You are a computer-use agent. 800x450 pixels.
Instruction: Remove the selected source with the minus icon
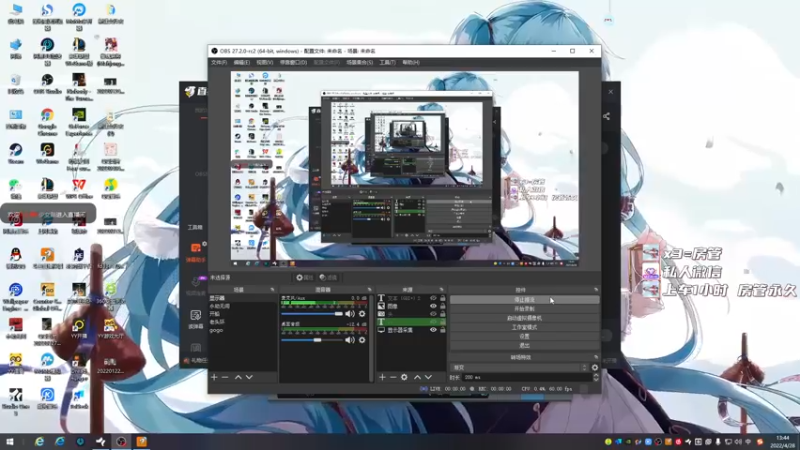393,377
